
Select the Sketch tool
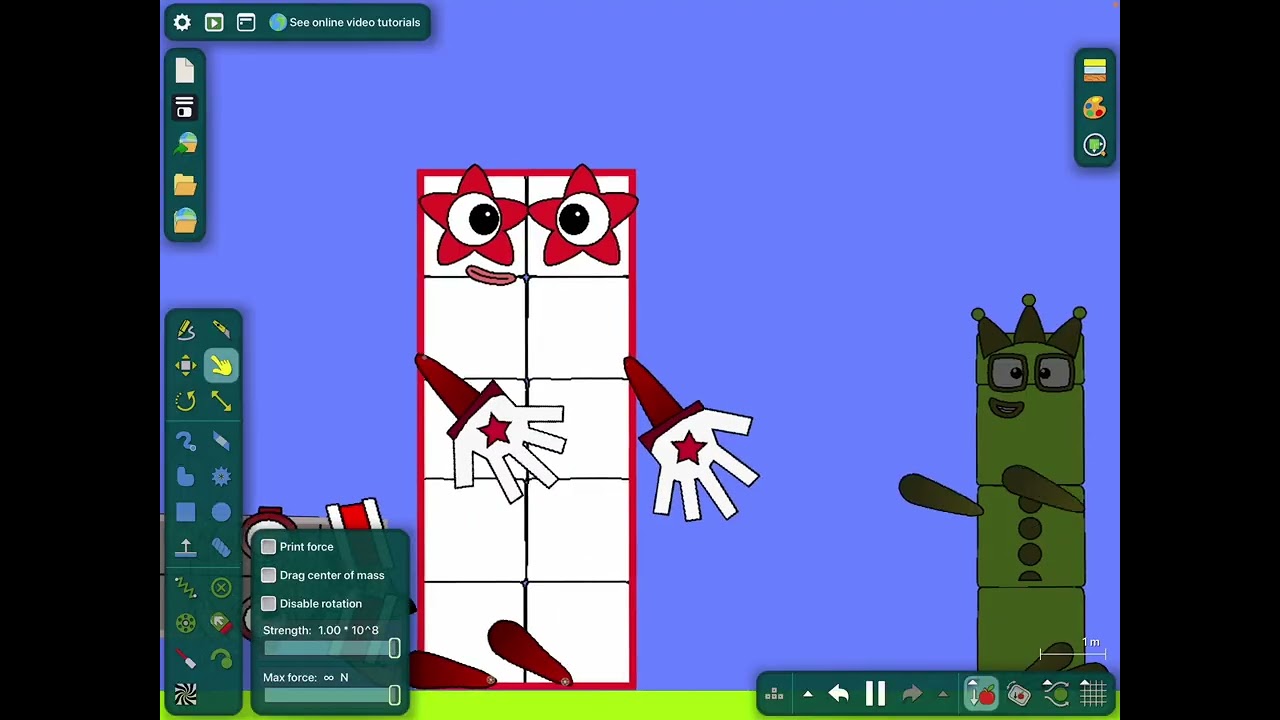click(186, 330)
